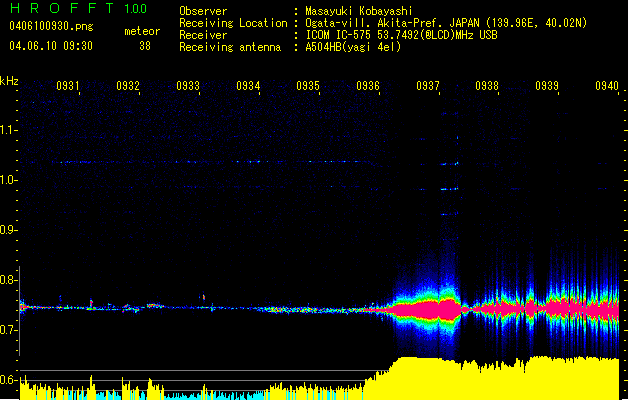The height and width of the screenshot is (400, 629).
Task: Click the 0.7 kHz axis label
Action: (x=8, y=330)
